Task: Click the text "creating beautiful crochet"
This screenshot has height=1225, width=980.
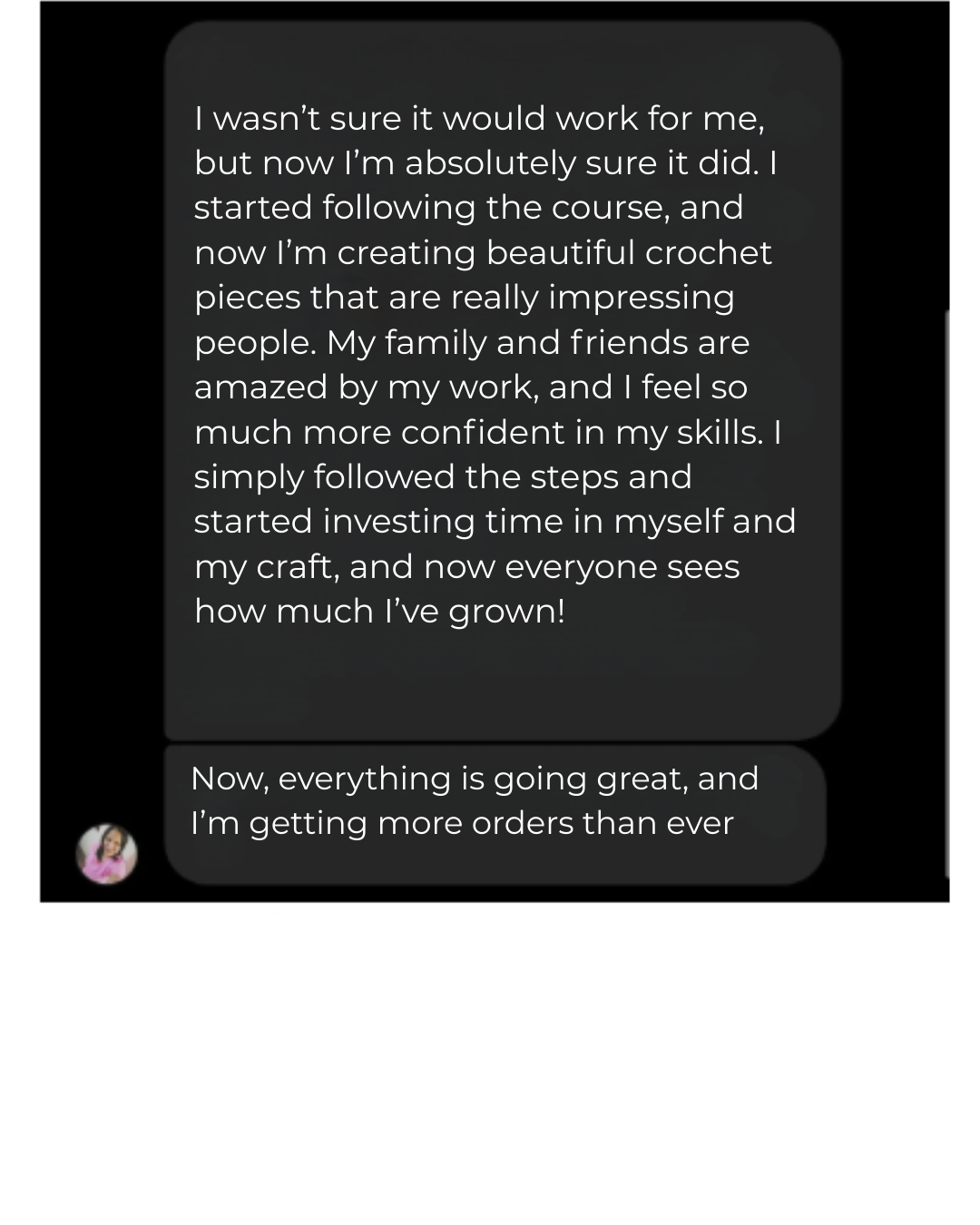Action: 554,253
